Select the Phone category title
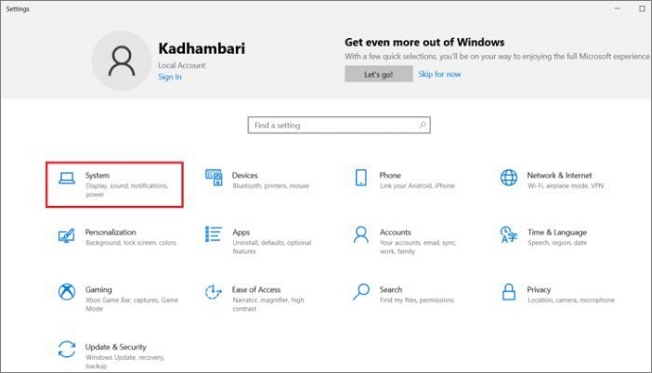 click(x=390, y=175)
